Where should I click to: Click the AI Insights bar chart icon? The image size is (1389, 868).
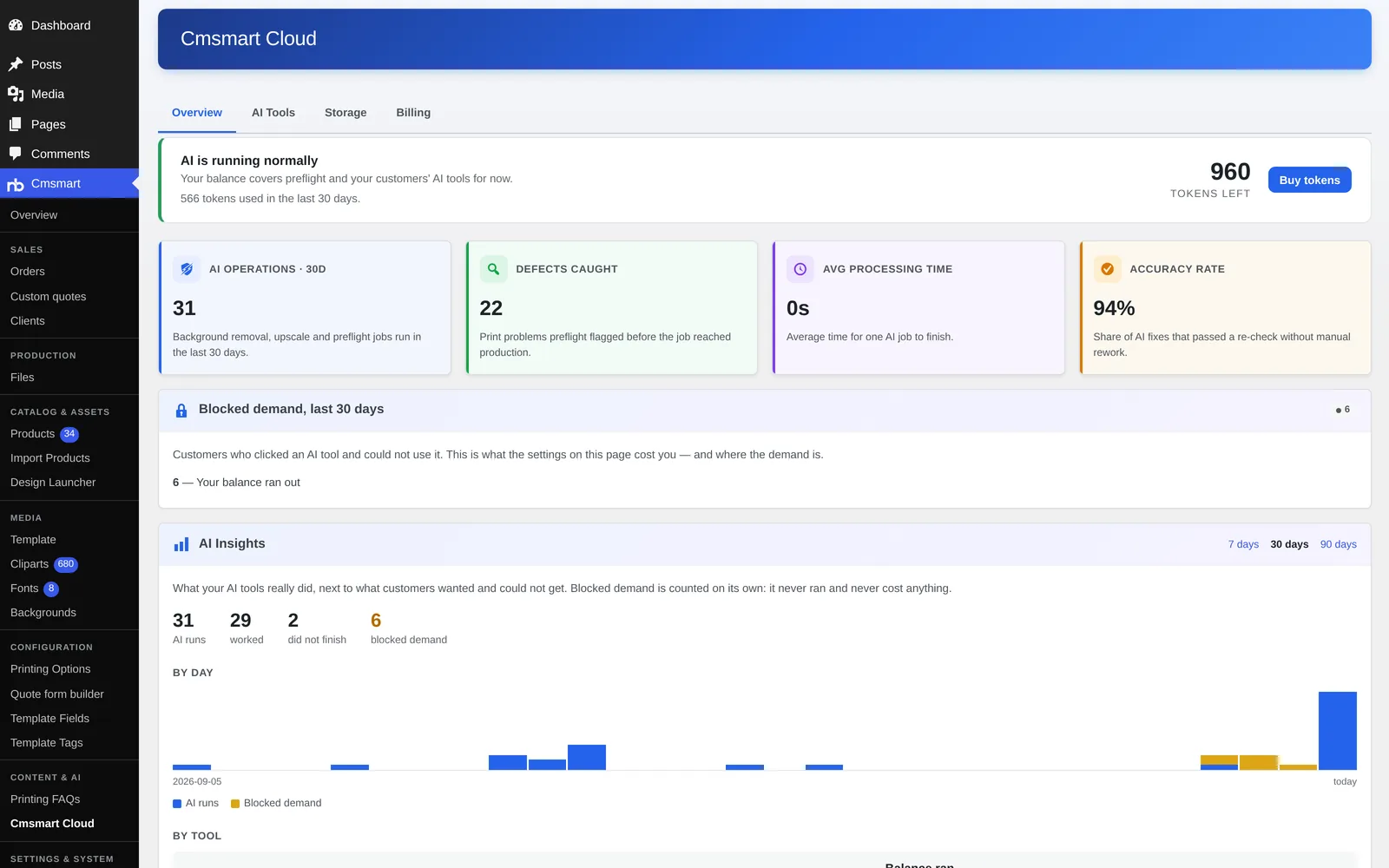pos(181,544)
